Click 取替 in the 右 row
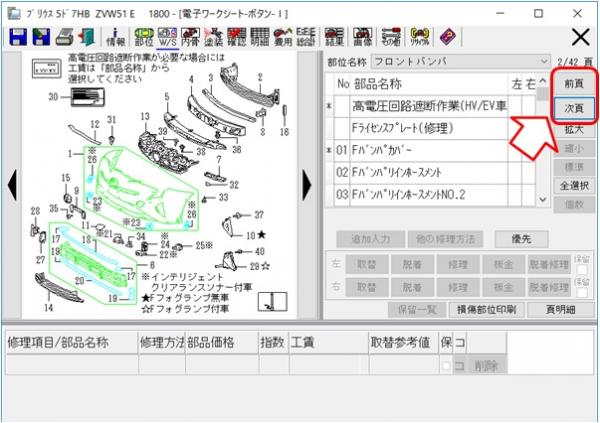 tap(367, 287)
